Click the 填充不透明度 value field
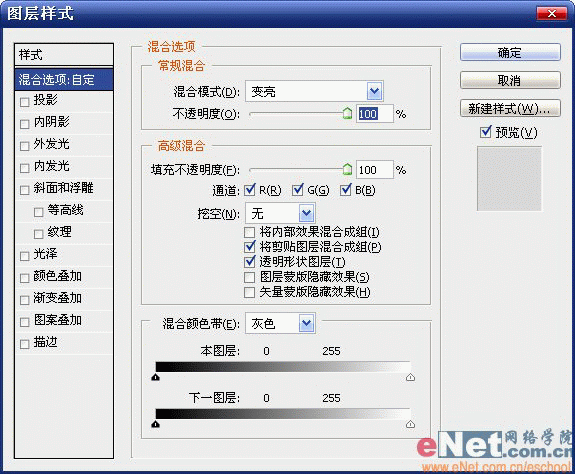The width and height of the screenshot is (575, 474). tap(374, 169)
